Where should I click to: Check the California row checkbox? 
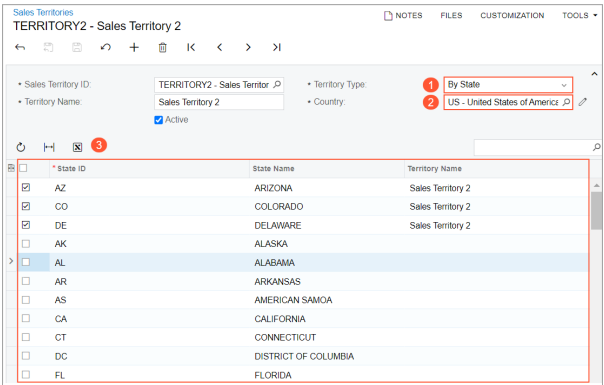coord(26,318)
